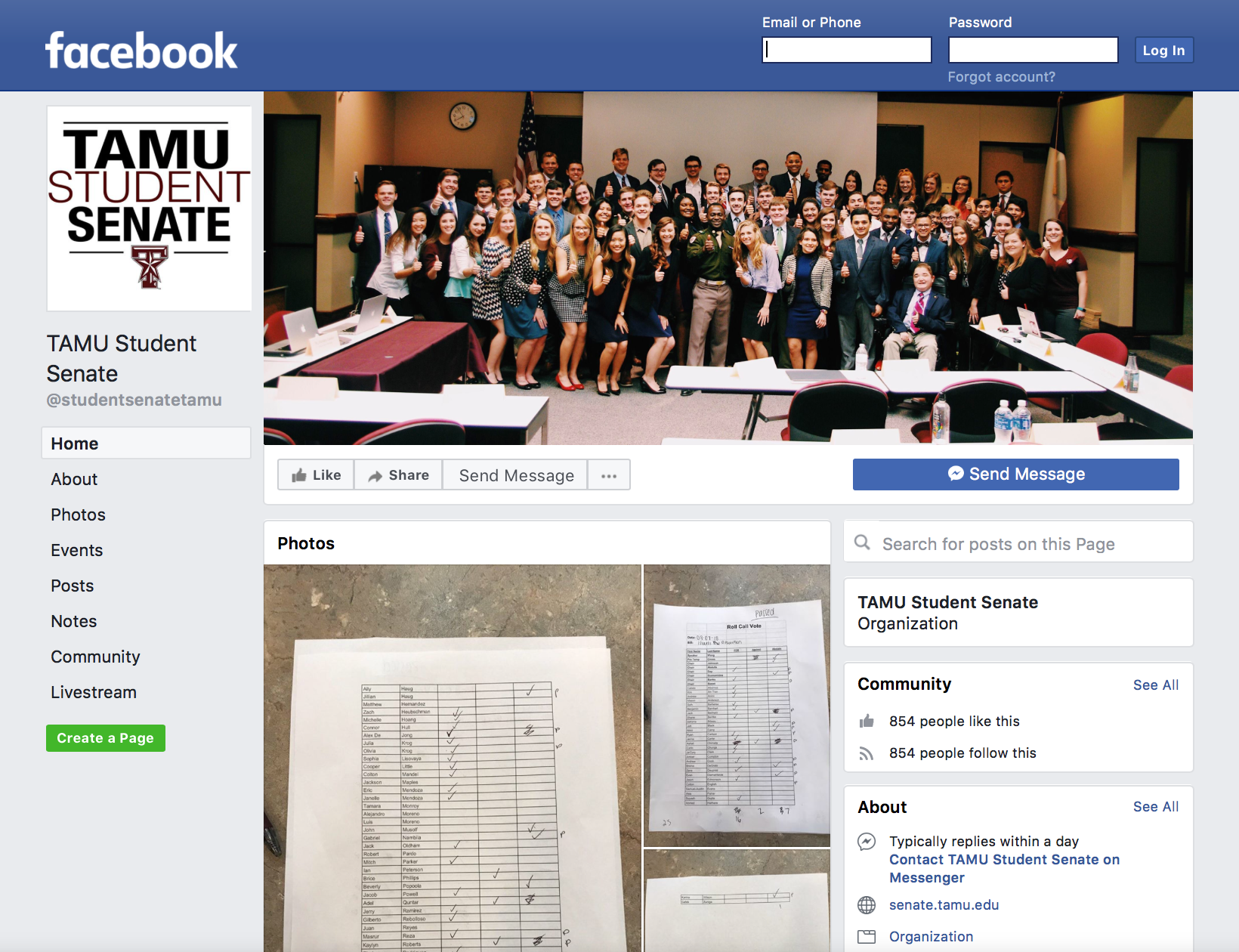Open the large roll call photo
This screenshot has height=952, width=1239.
coord(452,758)
